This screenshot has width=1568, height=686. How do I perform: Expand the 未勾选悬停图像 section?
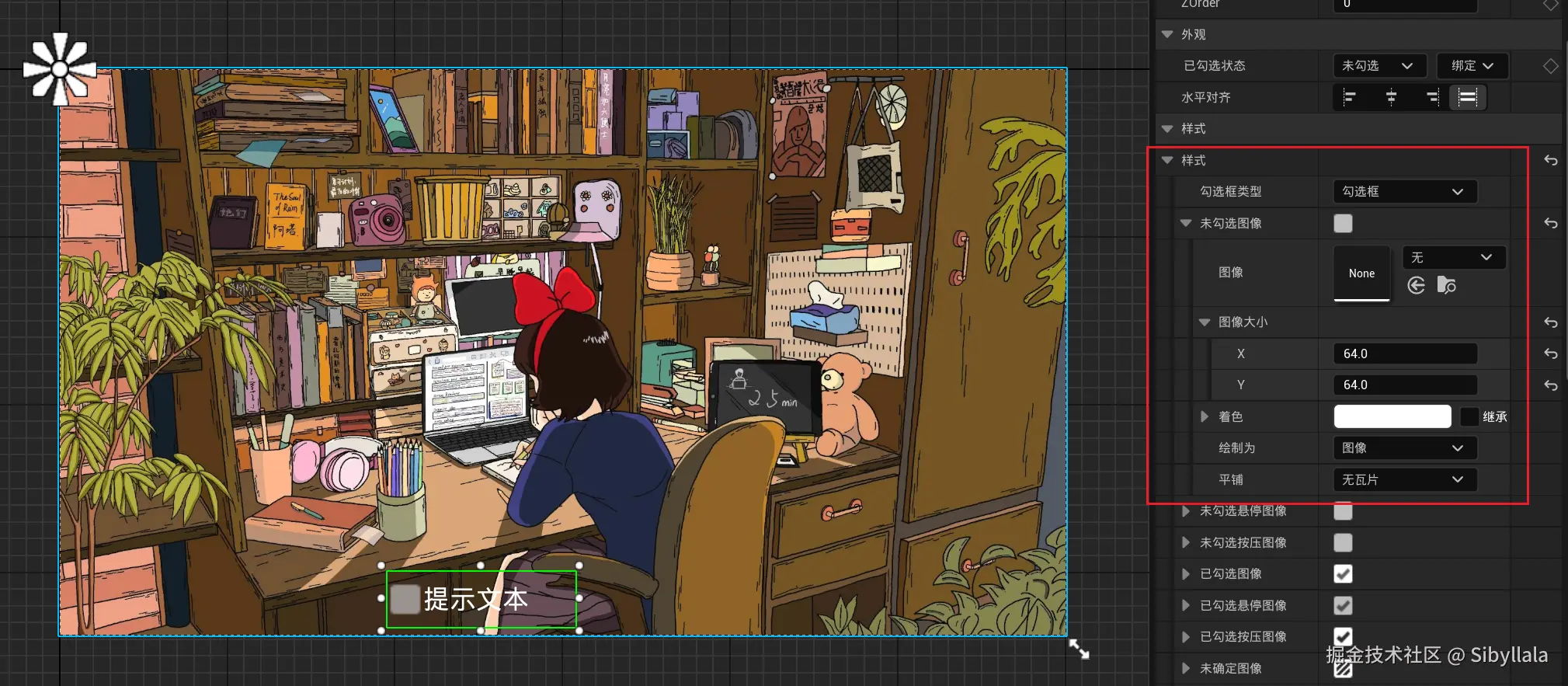pyautogui.click(x=1186, y=510)
